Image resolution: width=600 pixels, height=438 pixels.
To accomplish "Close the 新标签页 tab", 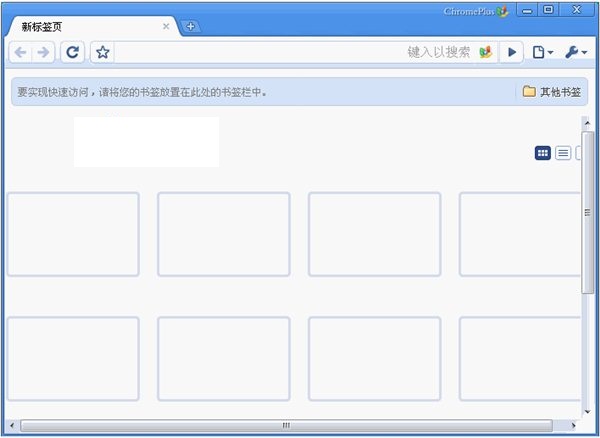I will tap(166, 26).
